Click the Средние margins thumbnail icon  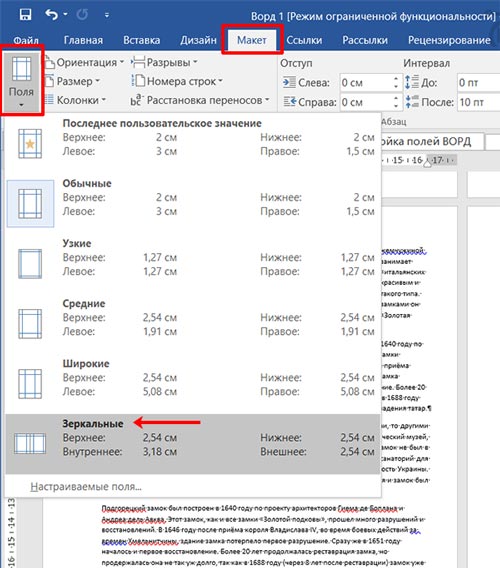point(30,324)
